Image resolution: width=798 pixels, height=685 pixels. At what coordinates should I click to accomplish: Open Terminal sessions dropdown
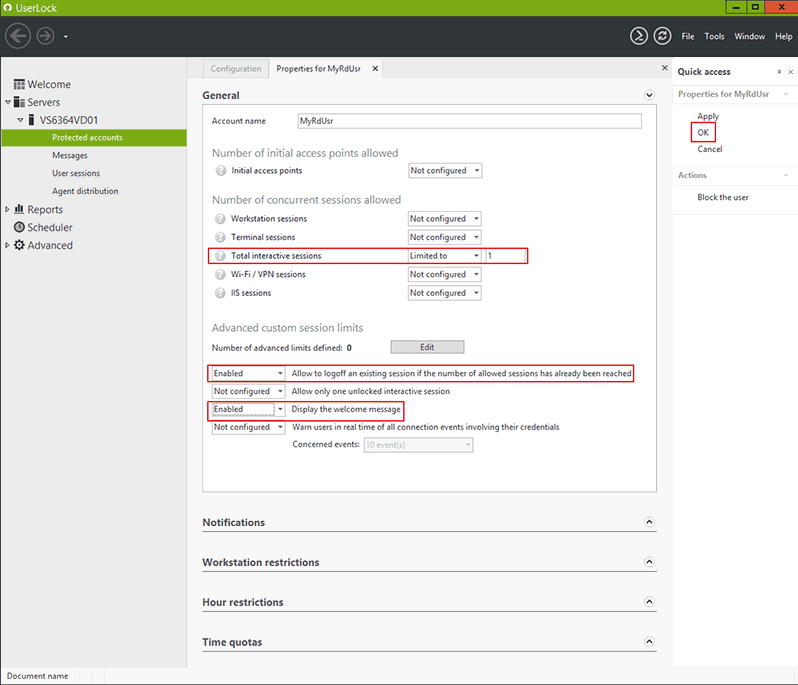(444, 237)
